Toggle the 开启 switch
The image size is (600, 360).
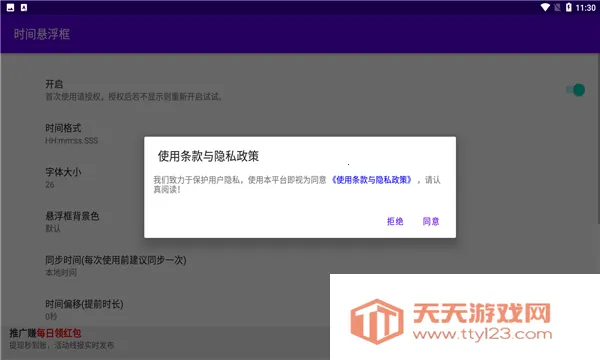(575, 90)
